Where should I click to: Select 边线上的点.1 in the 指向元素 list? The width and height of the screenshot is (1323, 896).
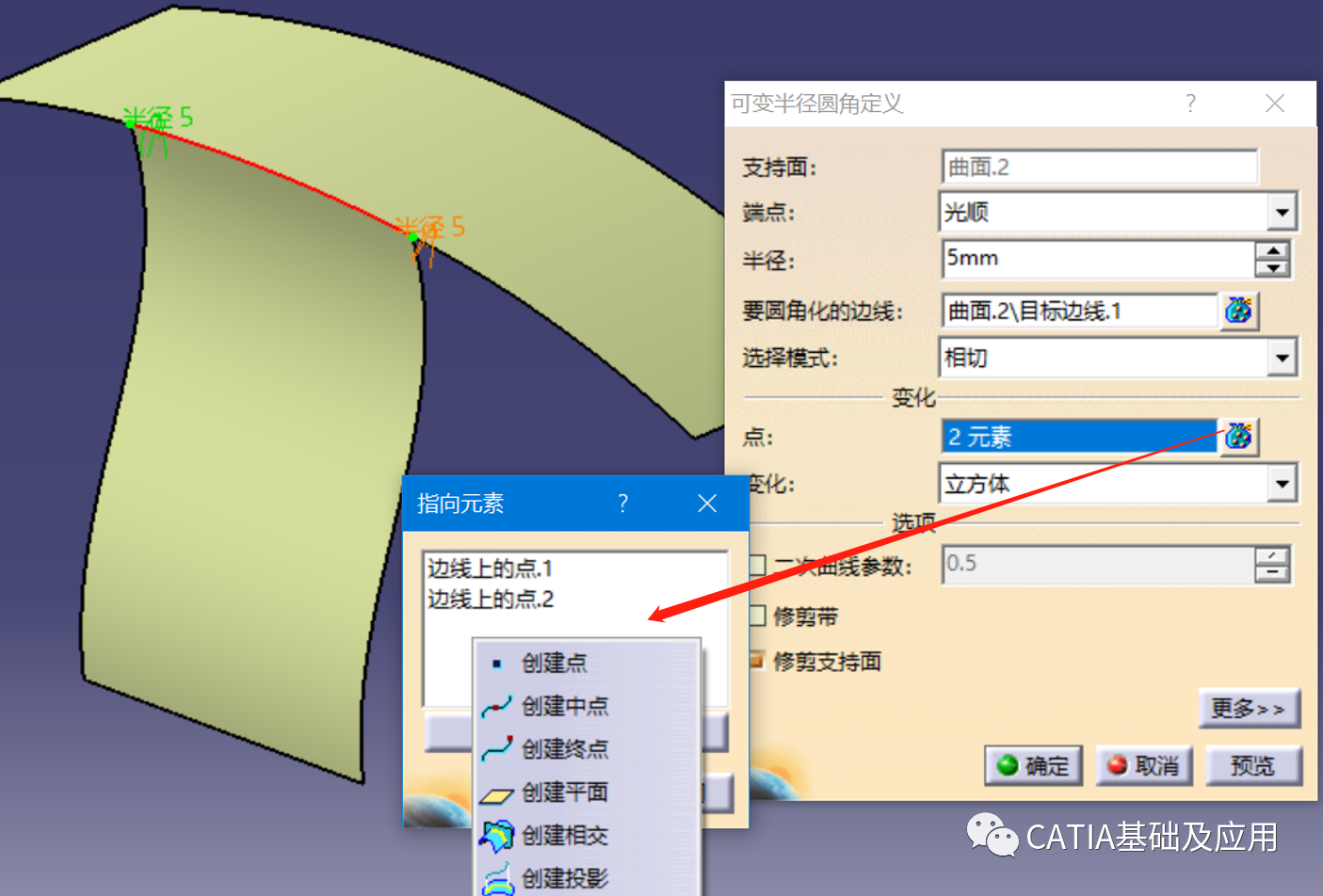(x=491, y=568)
